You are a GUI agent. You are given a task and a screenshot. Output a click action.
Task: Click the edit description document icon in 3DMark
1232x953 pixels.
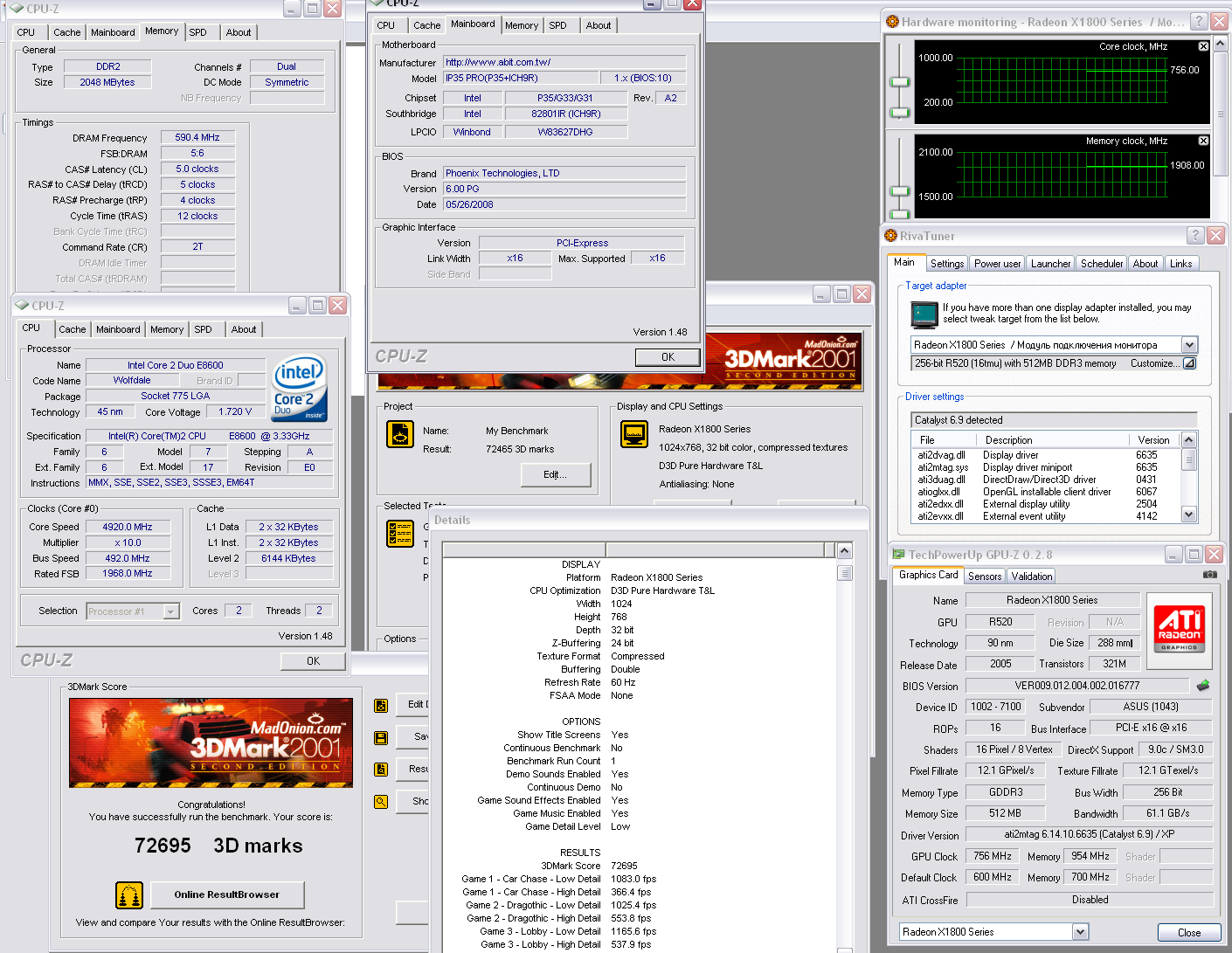[x=381, y=706]
